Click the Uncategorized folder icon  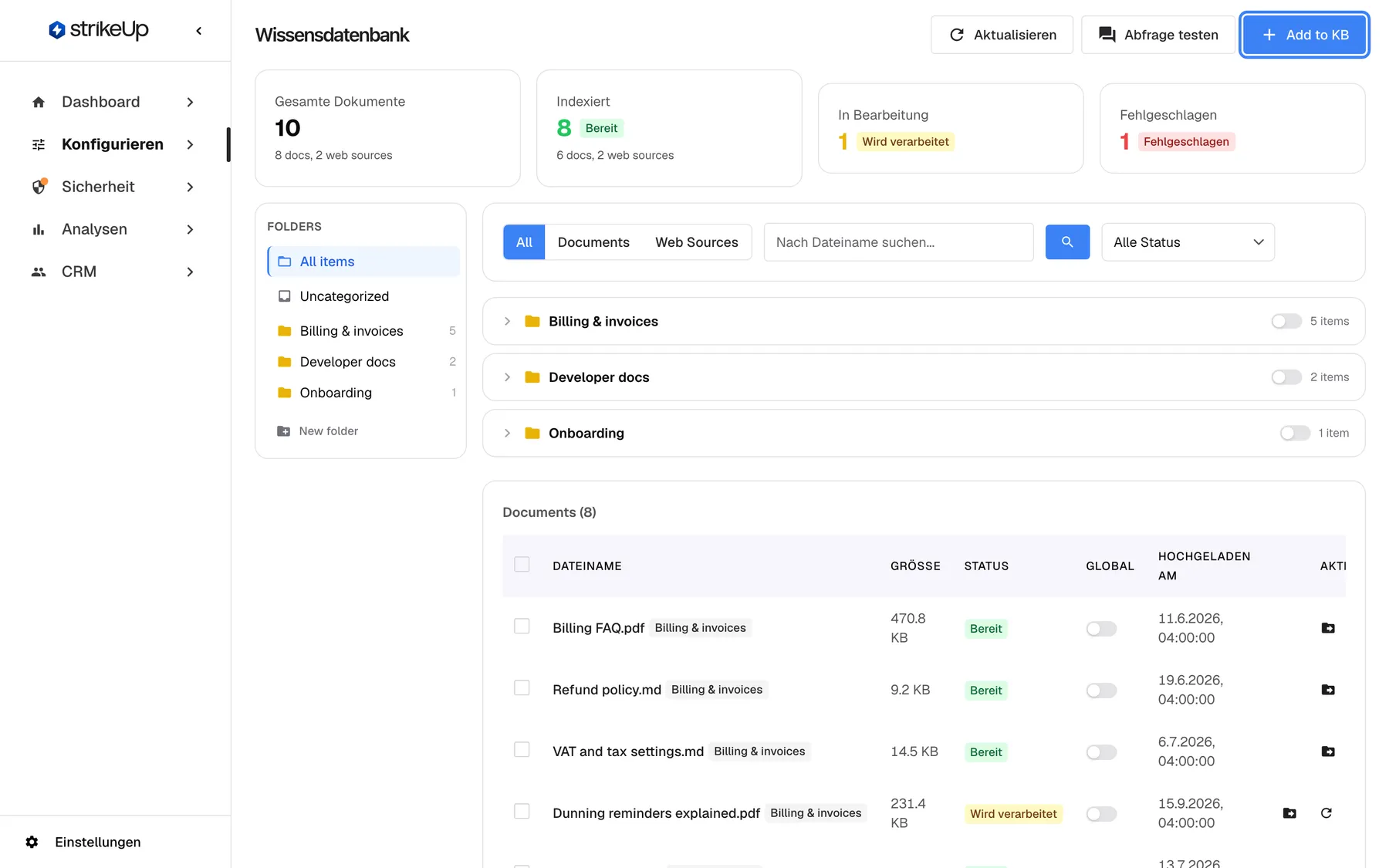tap(285, 296)
